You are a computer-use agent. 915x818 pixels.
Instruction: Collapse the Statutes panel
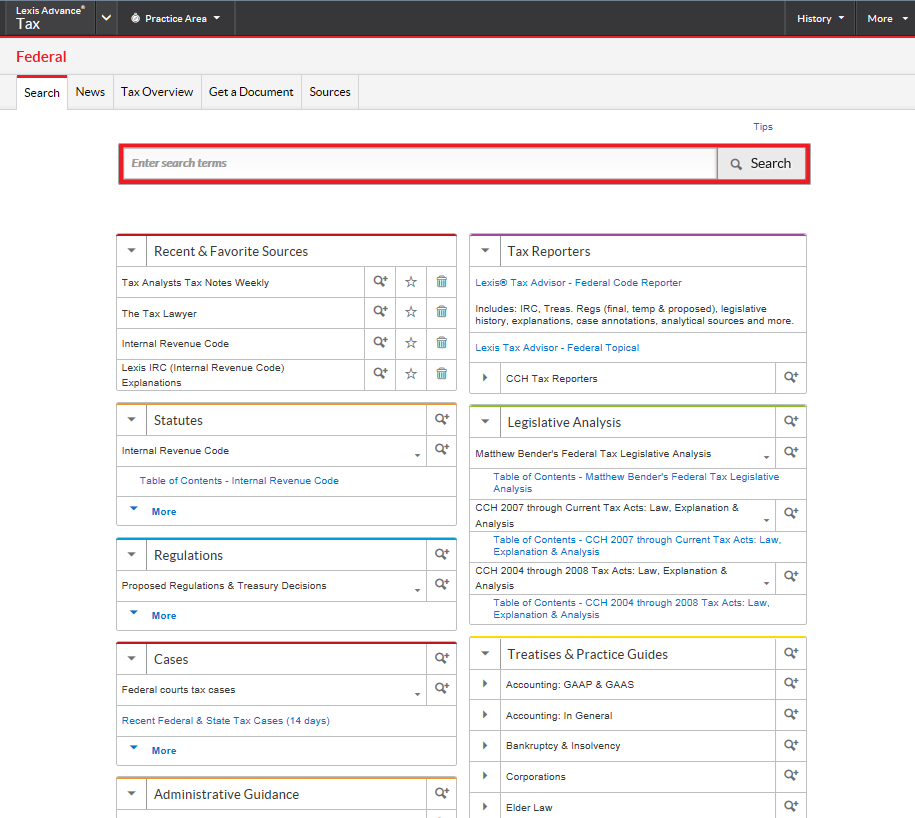point(132,420)
